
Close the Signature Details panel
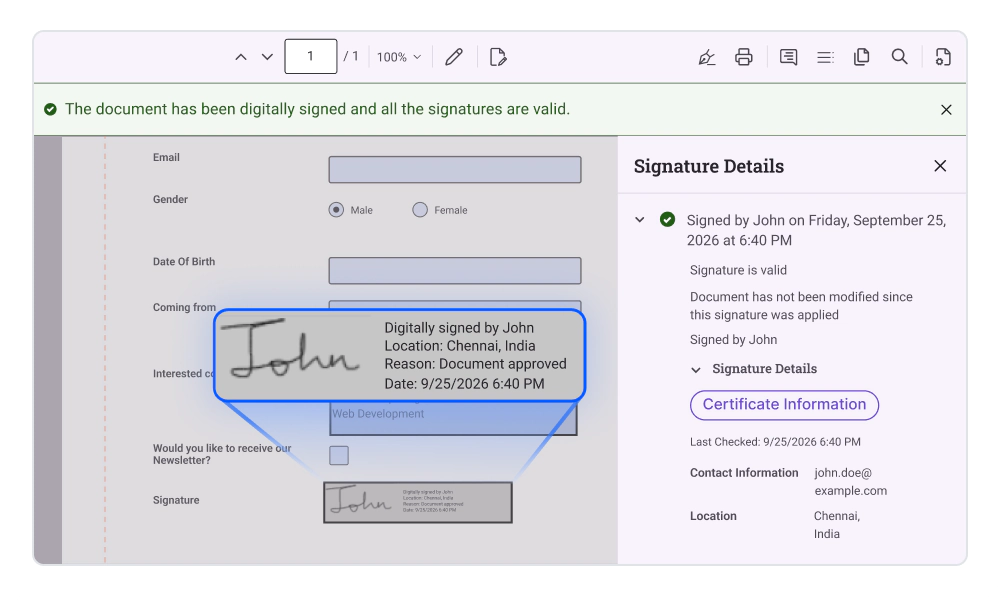[940, 166]
